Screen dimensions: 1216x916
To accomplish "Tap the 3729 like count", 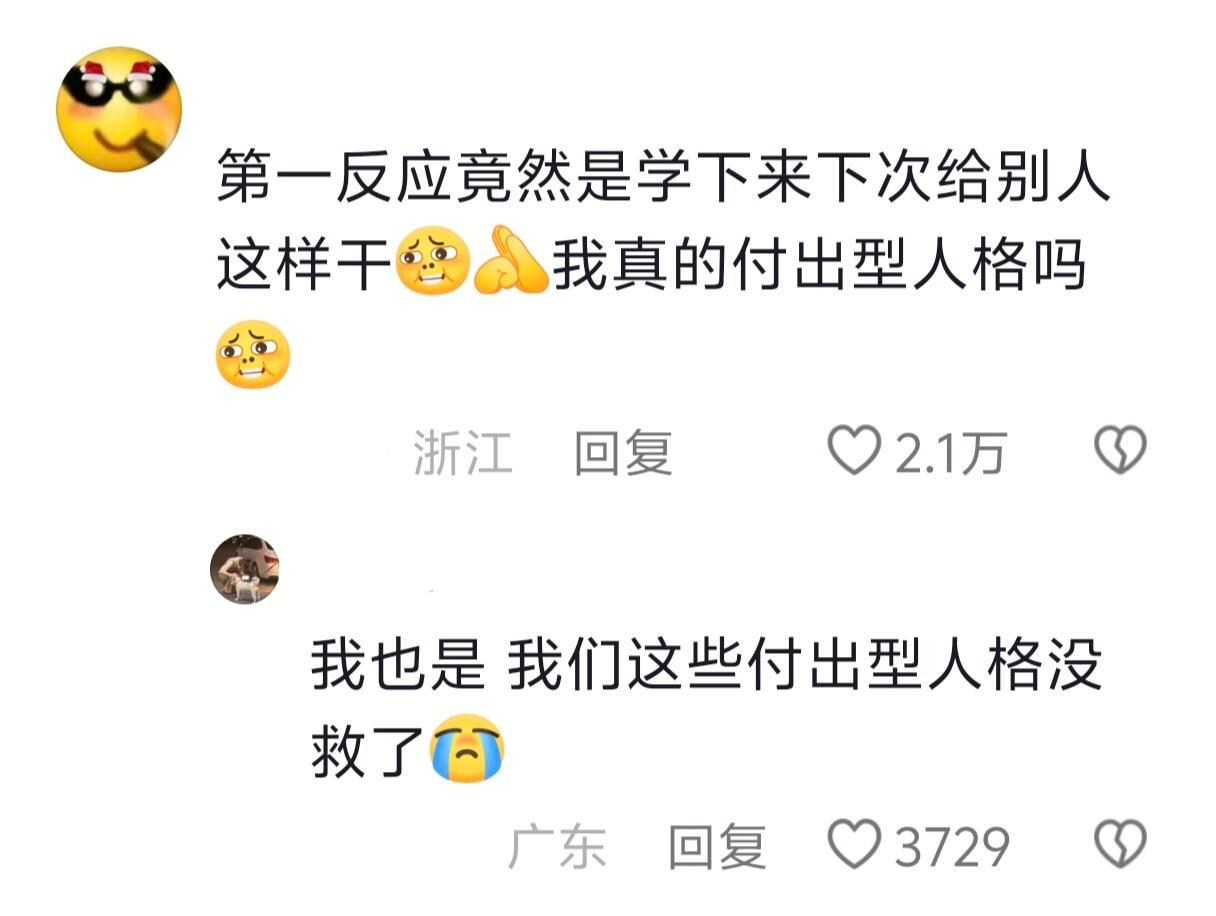I will coord(951,848).
